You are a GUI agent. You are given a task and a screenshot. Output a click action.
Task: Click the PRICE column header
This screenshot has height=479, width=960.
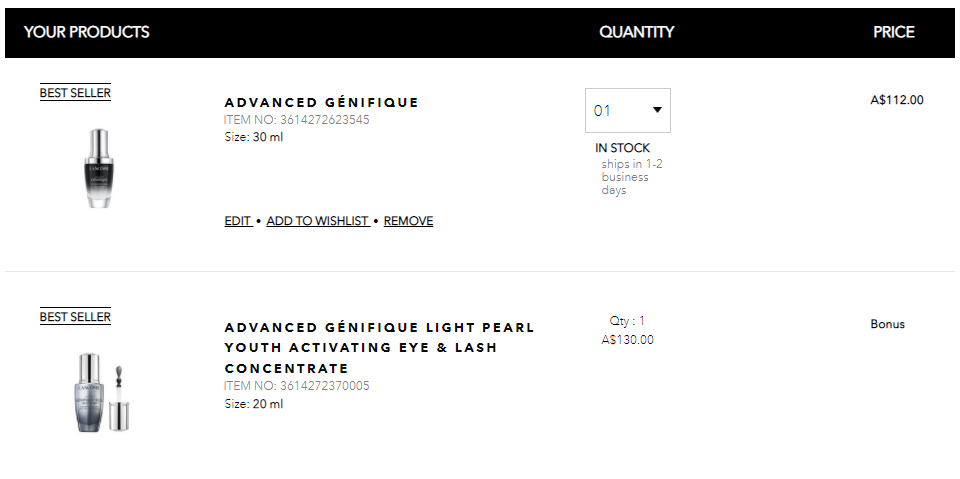(894, 32)
